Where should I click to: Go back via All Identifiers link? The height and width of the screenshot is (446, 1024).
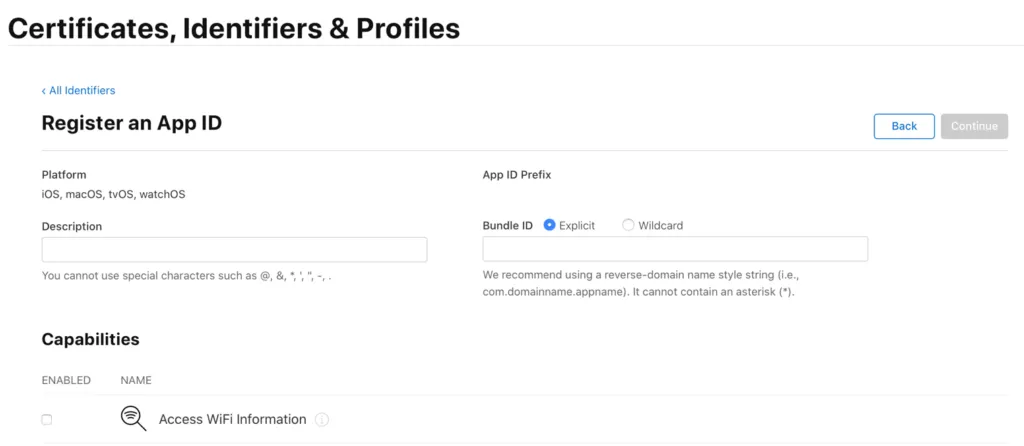coord(78,90)
